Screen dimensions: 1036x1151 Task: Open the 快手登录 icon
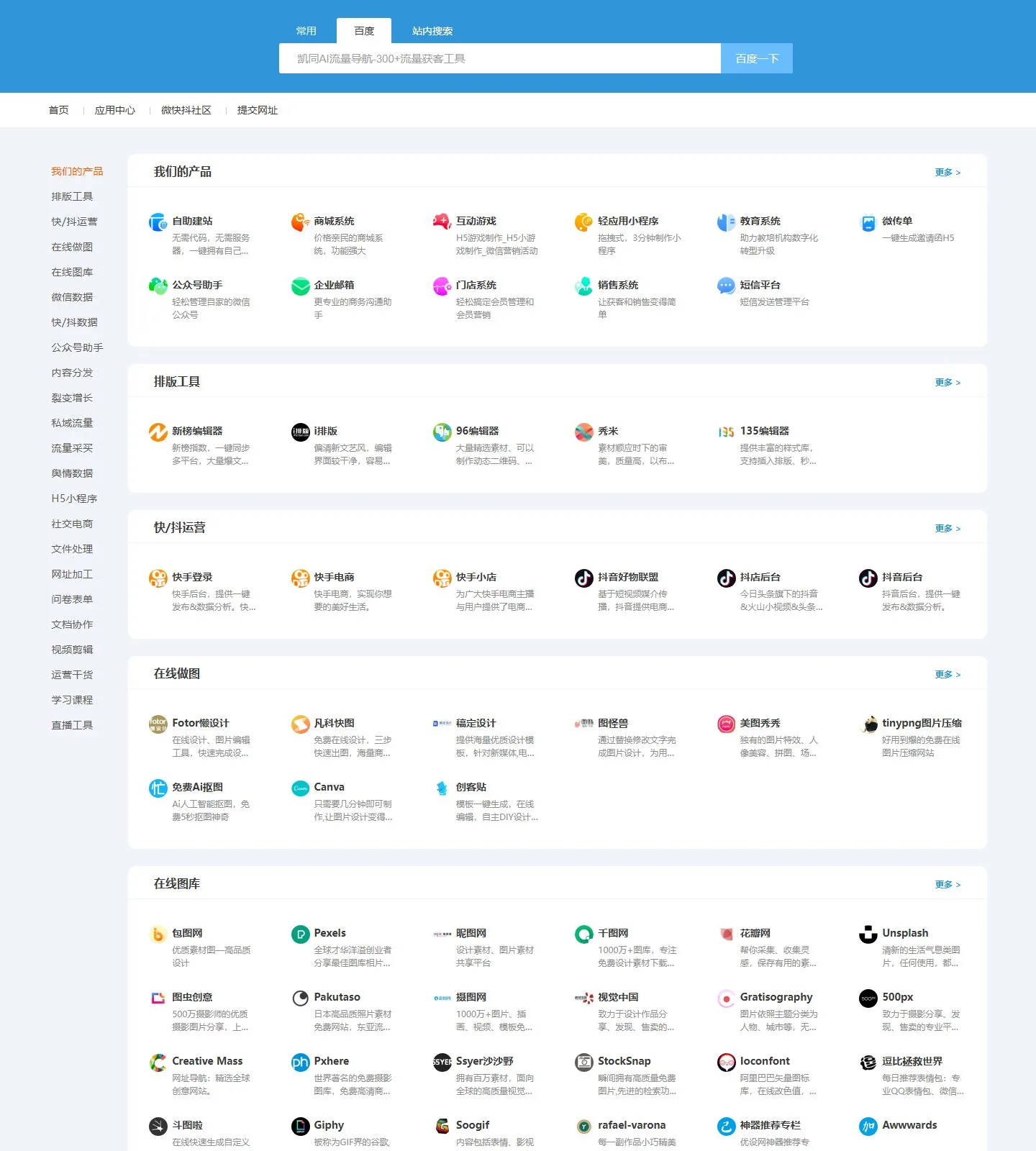pyautogui.click(x=158, y=578)
